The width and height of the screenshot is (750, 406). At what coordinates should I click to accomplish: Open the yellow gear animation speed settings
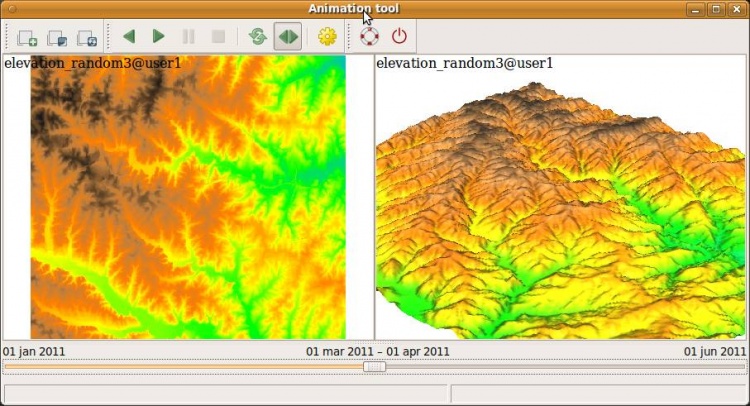tap(327, 37)
